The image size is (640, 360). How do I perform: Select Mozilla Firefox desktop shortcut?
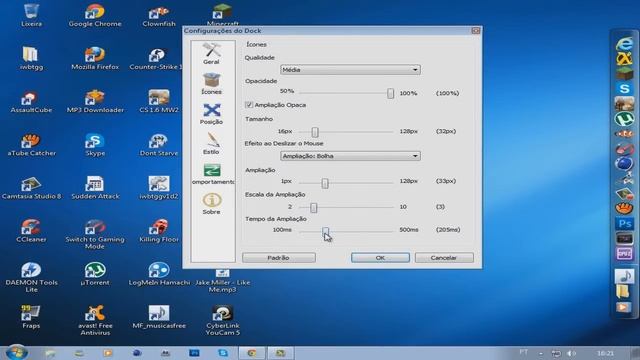pos(95,59)
